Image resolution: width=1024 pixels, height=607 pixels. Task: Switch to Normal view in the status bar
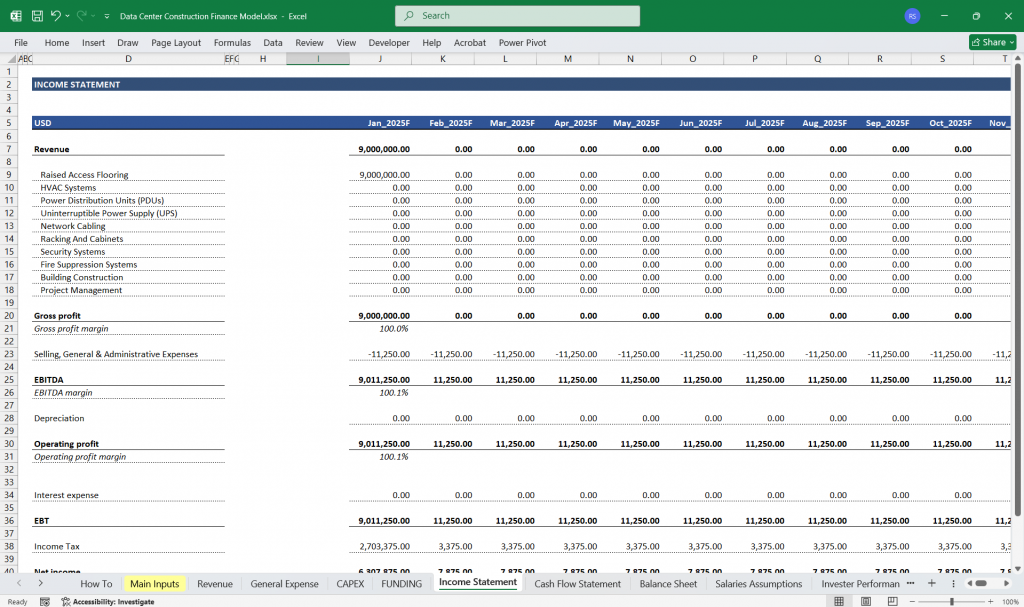838,599
